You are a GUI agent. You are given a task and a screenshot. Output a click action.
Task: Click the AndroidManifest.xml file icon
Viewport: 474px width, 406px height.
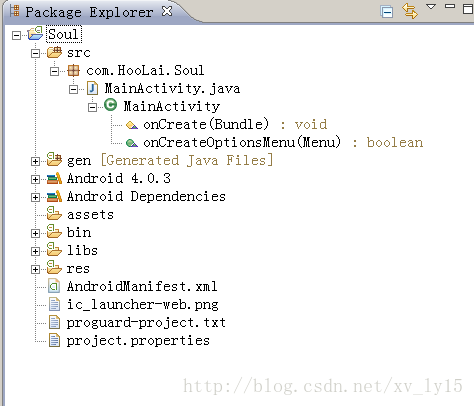pyautogui.click(x=54, y=286)
